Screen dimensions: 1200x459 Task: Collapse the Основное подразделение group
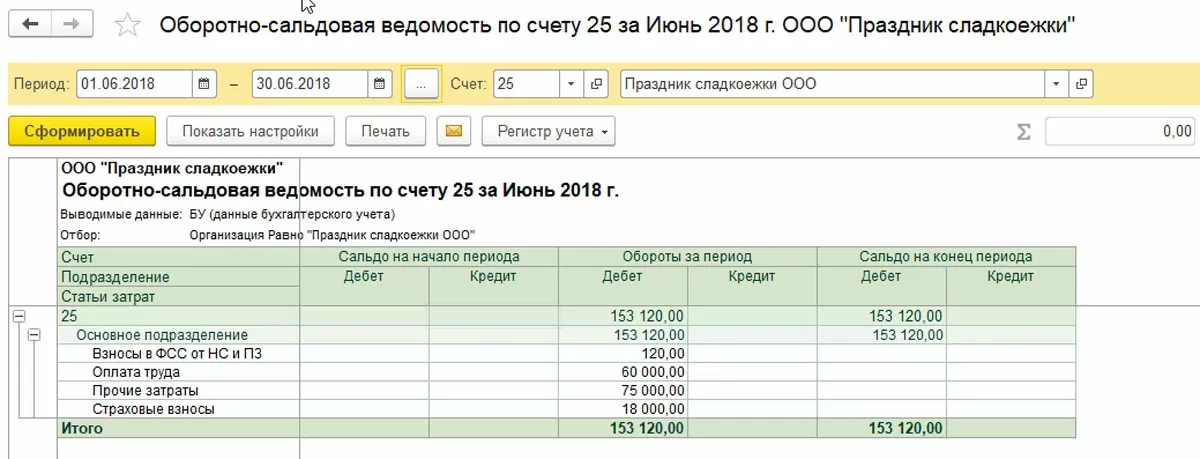[34, 335]
